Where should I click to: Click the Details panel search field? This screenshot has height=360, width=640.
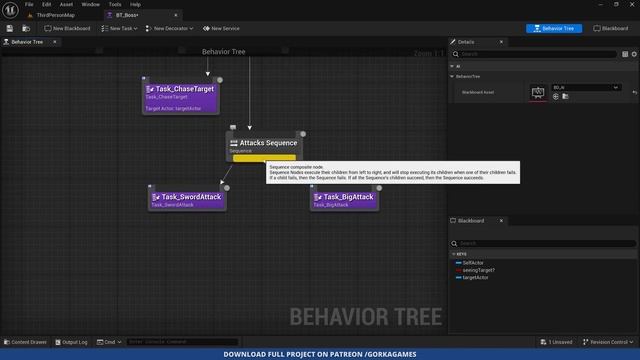[534, 54]
